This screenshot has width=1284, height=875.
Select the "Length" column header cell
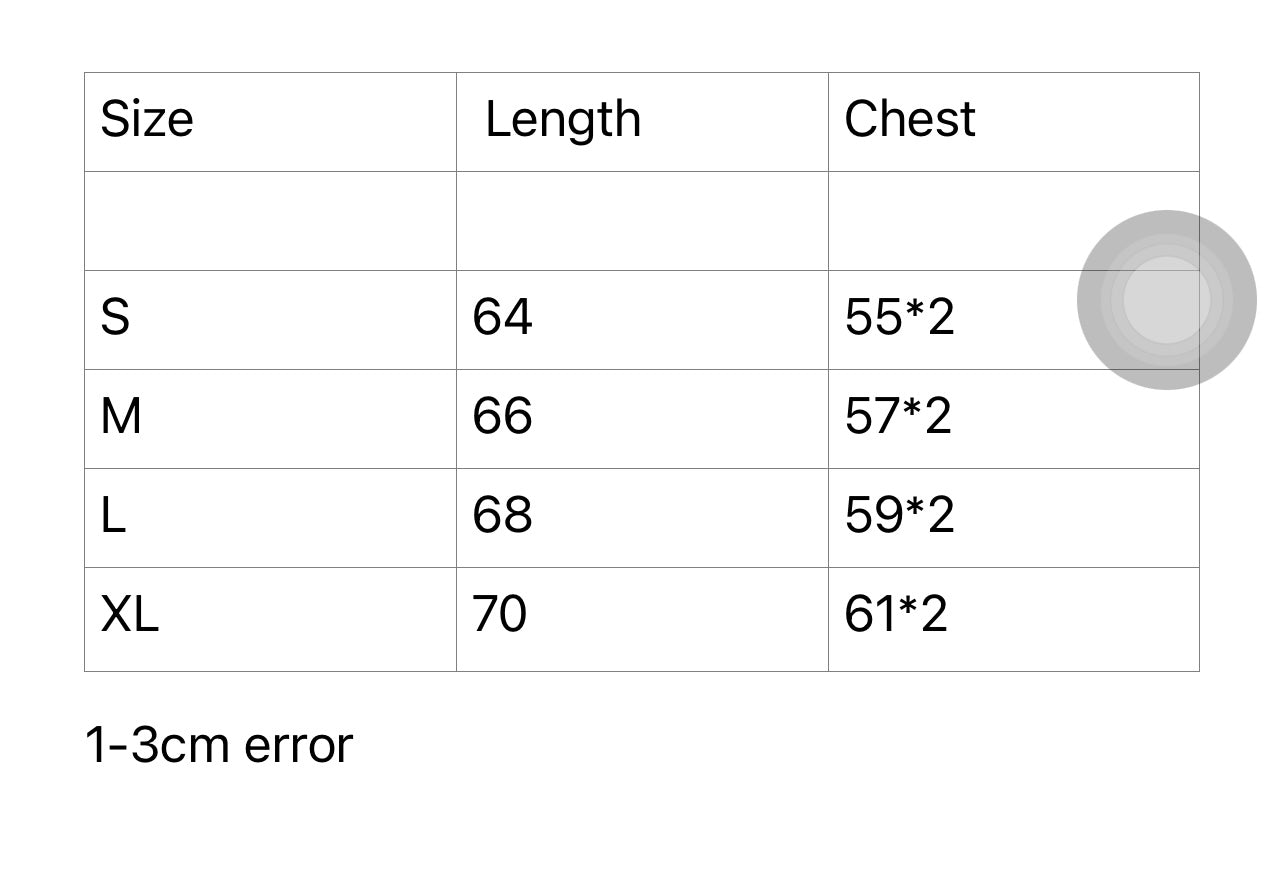tap(563, 120)
